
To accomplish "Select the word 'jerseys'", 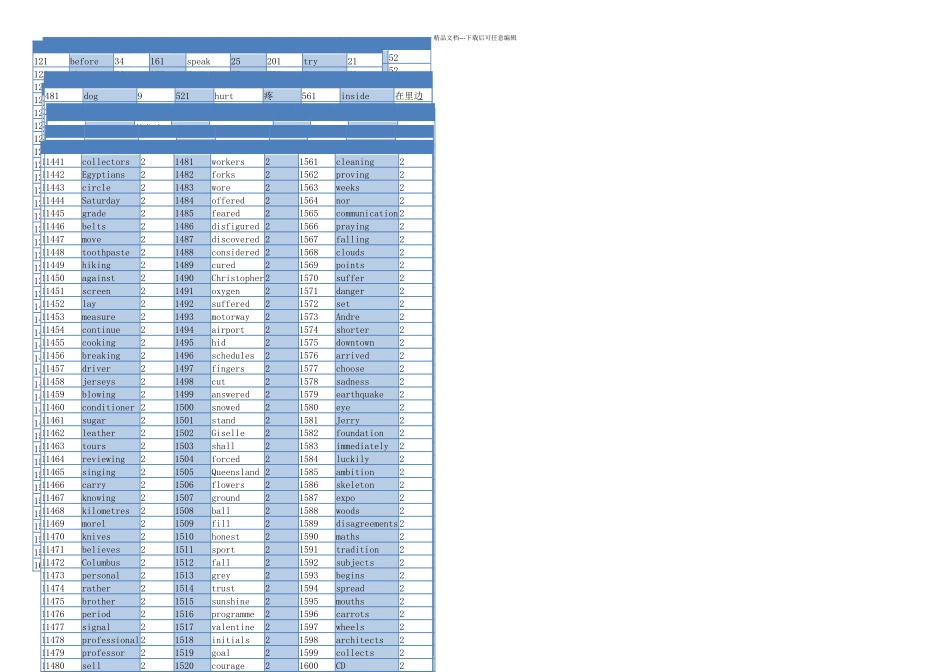I will 99,382.
